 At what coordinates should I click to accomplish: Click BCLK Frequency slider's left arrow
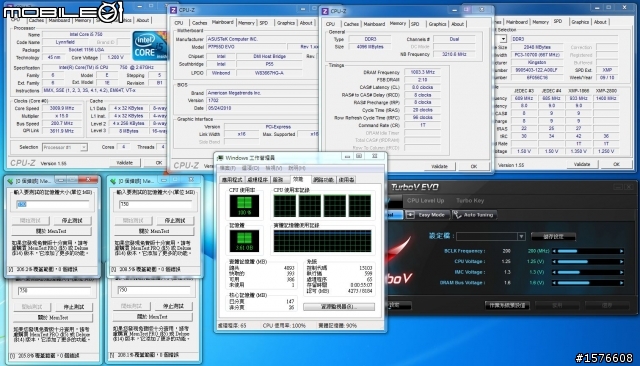click(554, 251)
